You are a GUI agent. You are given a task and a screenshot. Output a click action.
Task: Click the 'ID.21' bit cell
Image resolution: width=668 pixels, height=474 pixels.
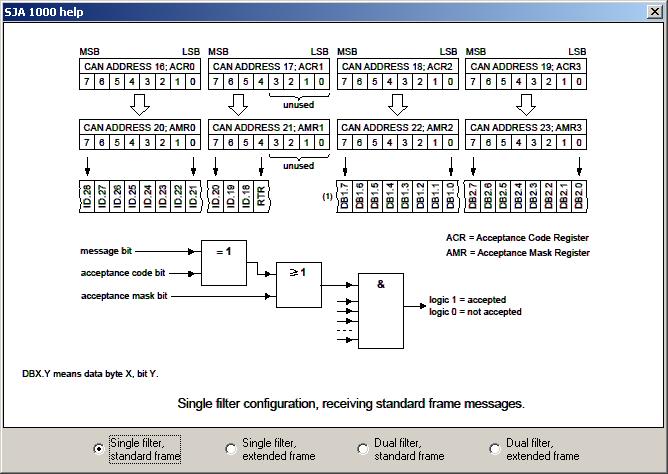pyautogui.click(x=193, y=196)
